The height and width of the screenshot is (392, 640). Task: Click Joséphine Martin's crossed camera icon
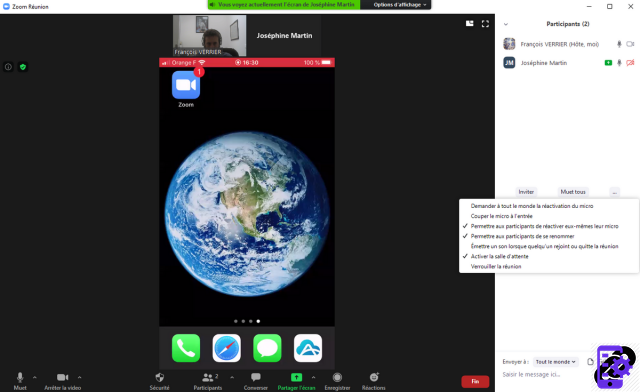pos(630,63)
